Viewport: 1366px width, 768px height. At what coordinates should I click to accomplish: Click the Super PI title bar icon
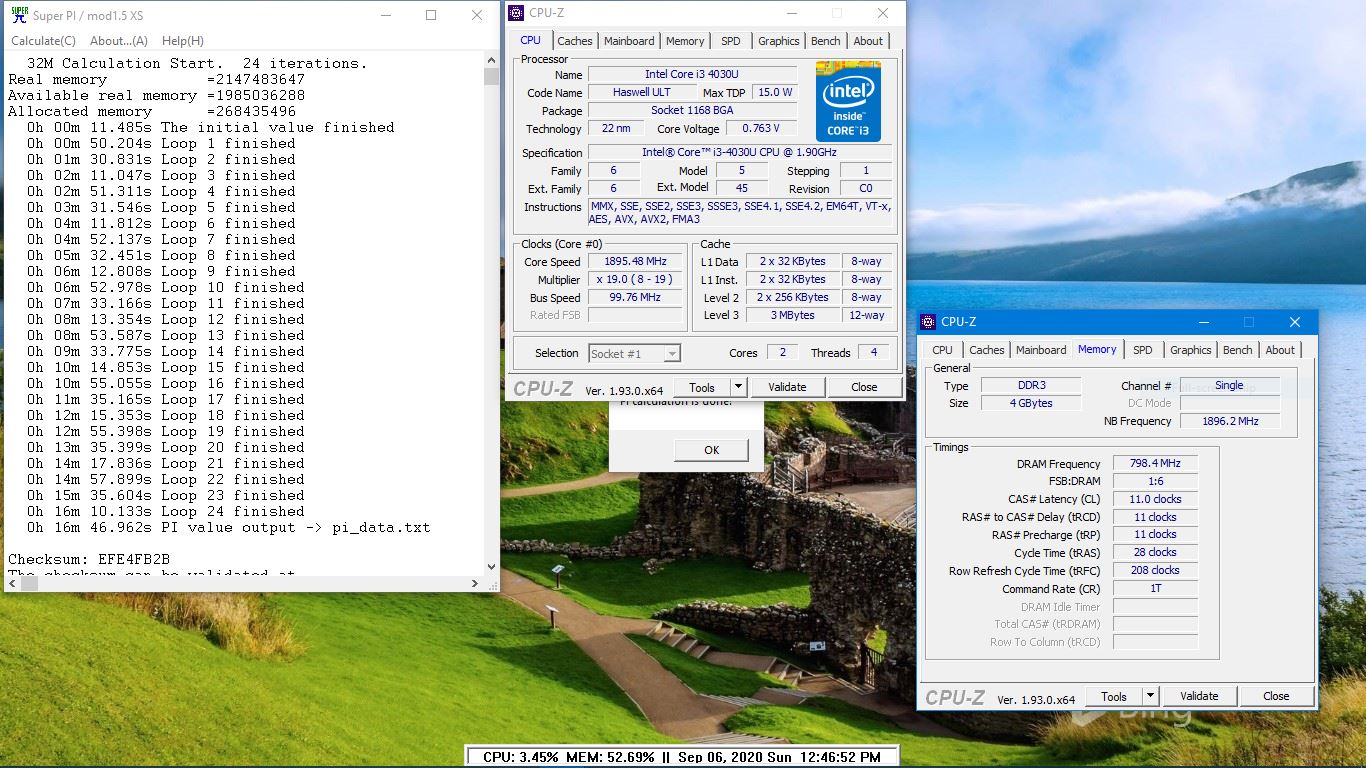click(19, 15)
